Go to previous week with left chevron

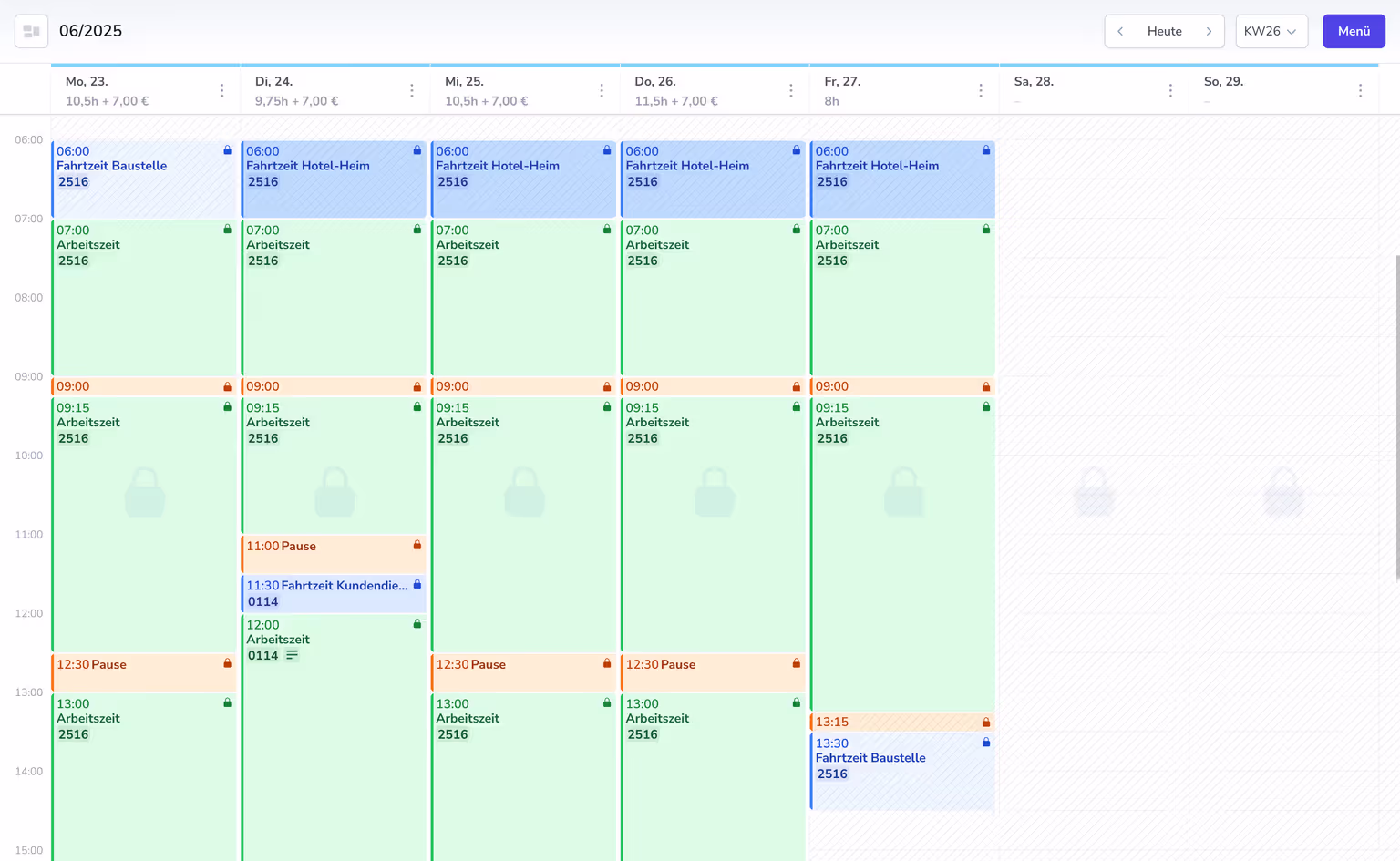click(1120, 31)
